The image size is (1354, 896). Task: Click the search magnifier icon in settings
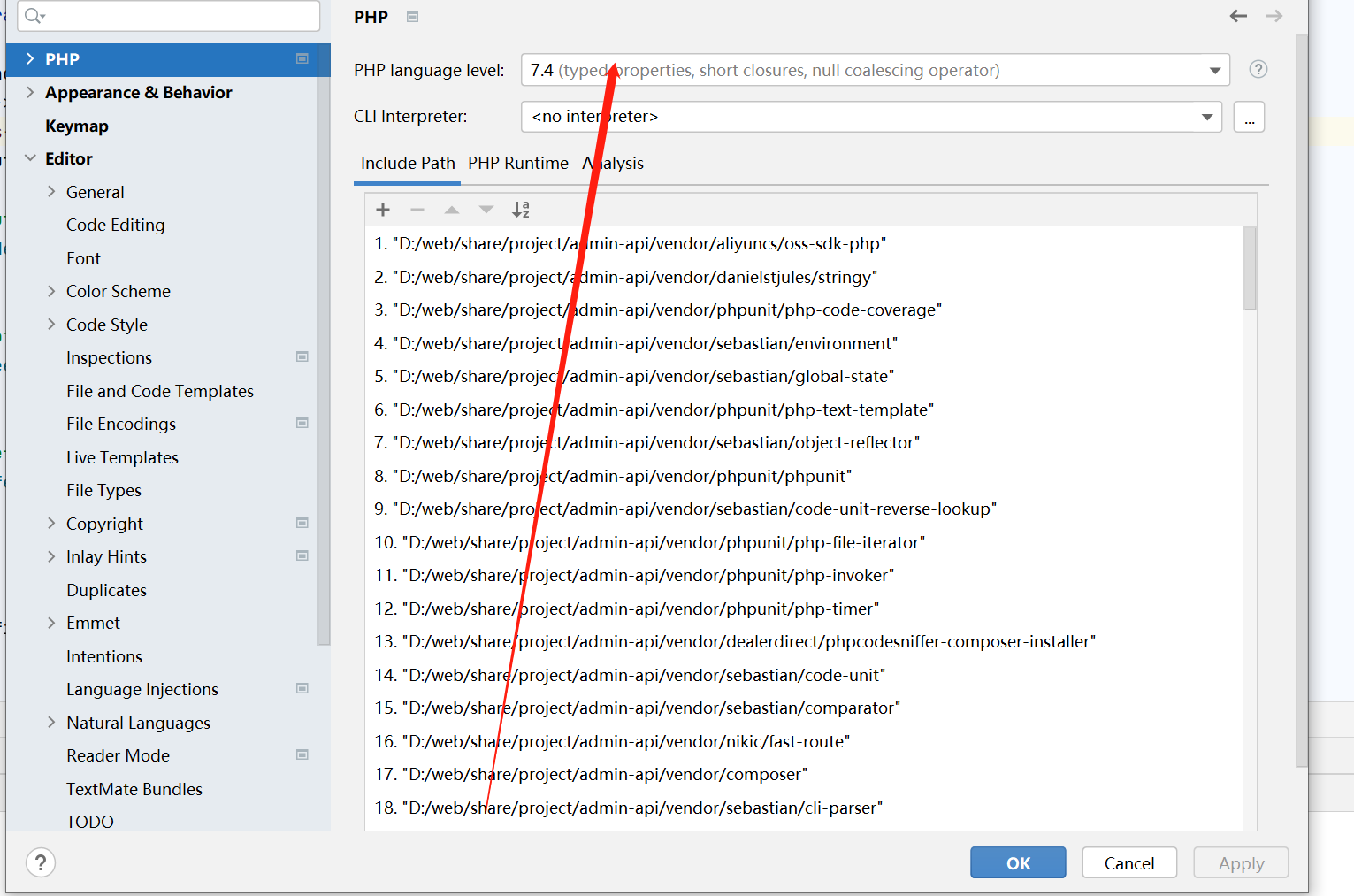pyautogui.click(x=34, y=16)
